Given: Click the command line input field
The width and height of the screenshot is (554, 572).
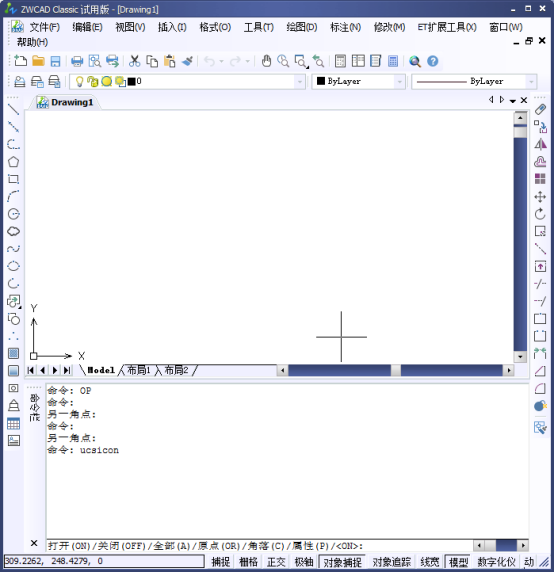Looking at the screenshot, I should point(260,546).
